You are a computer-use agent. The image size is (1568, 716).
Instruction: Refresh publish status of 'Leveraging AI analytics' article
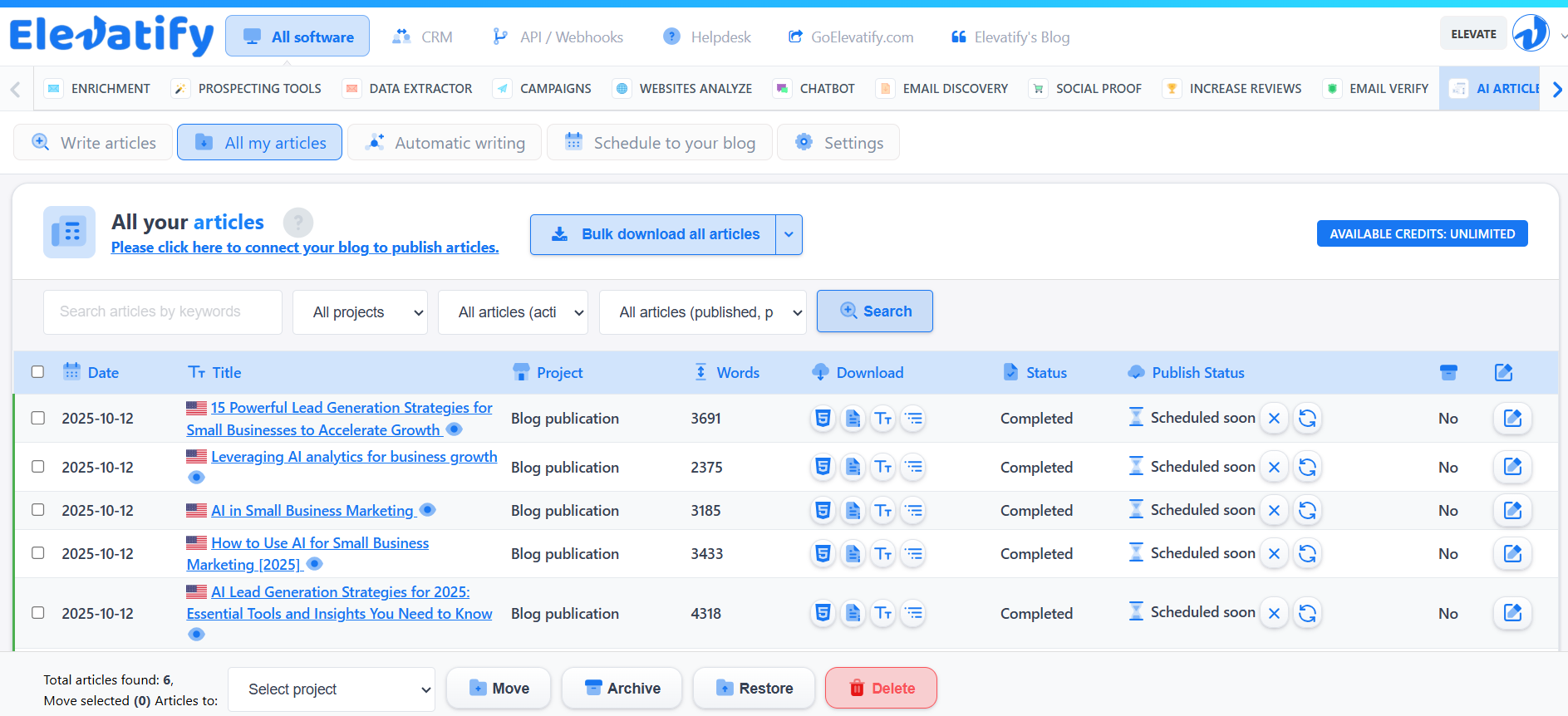pyautogui.click(x=1307, y=467)
